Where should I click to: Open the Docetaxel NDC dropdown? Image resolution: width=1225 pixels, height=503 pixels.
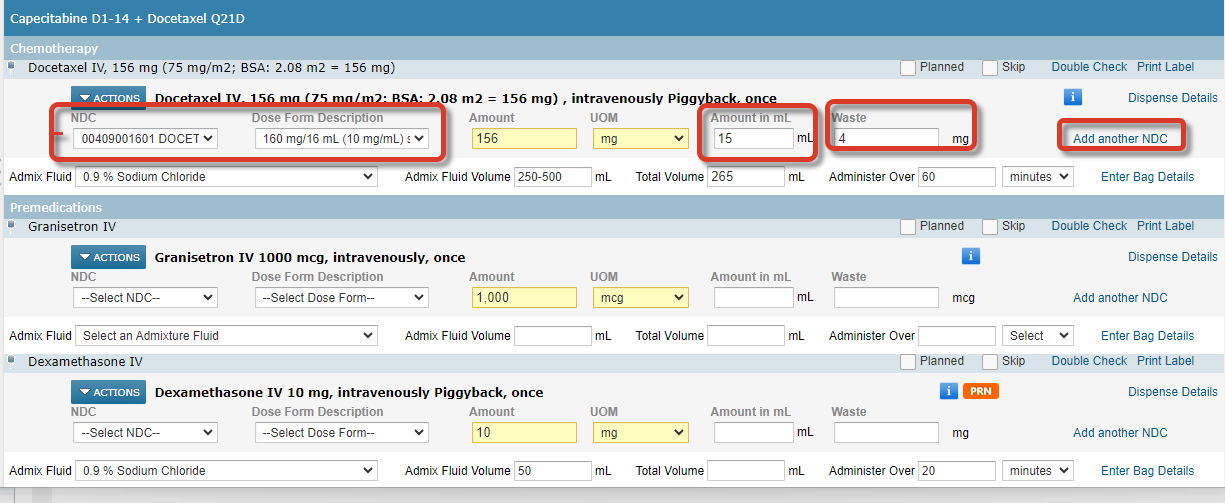point(146,138)
